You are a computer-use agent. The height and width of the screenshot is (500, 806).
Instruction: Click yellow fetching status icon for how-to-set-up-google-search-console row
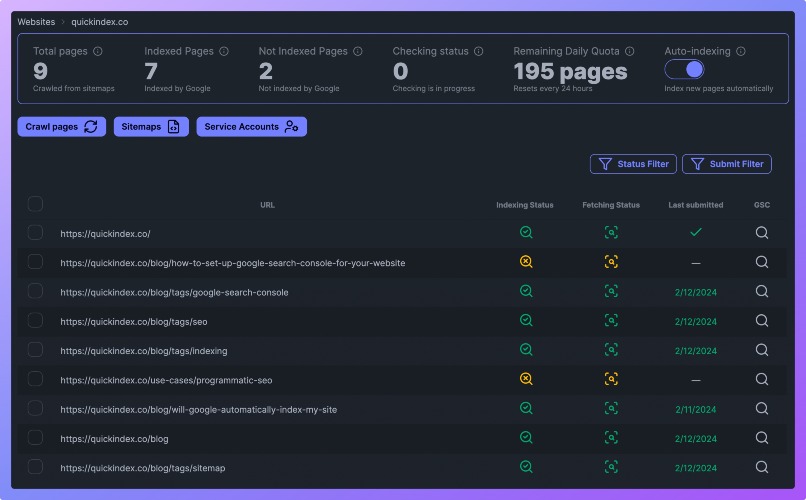coord(611,262)
